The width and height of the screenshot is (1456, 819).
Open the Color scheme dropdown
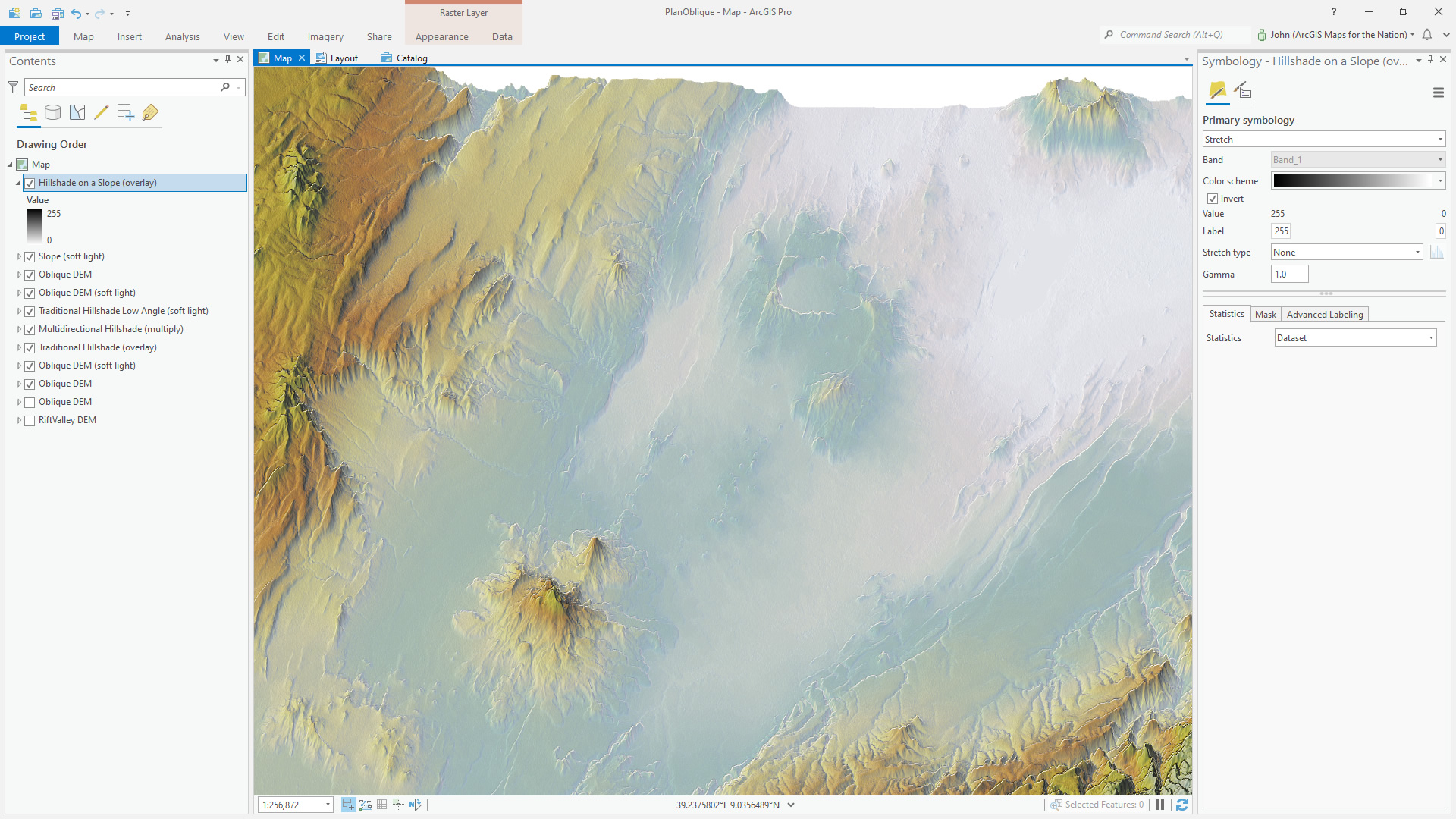click(1439, 180)
